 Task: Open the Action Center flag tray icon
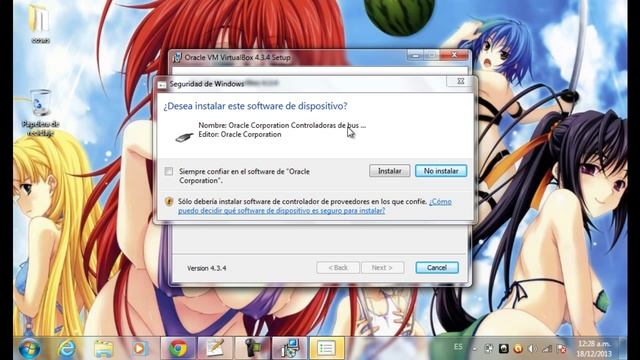[x=562, y=349]
